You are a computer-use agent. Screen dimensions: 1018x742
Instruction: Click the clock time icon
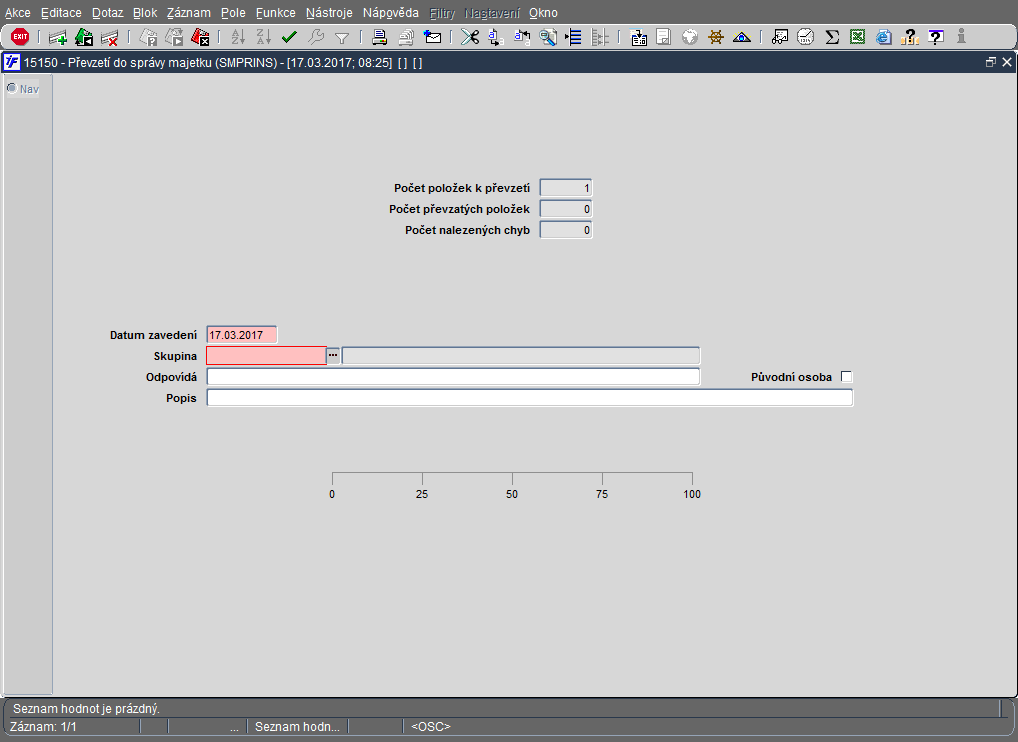pos(806,37)
